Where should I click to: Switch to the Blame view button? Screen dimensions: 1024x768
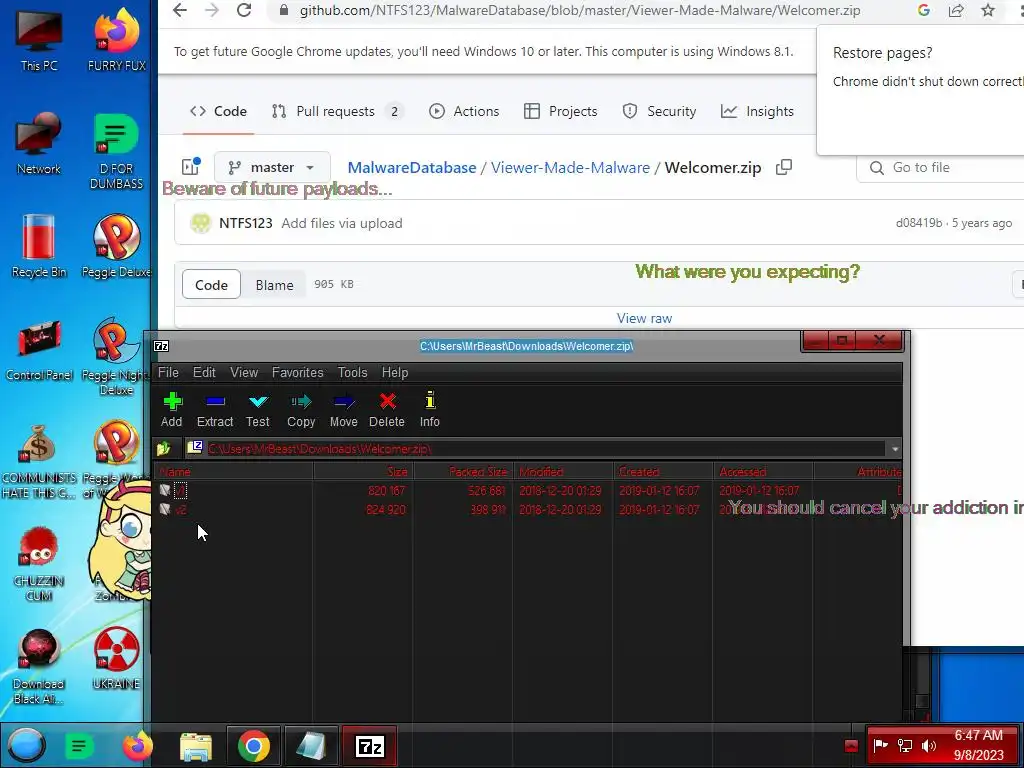click(x=274, y=285)
